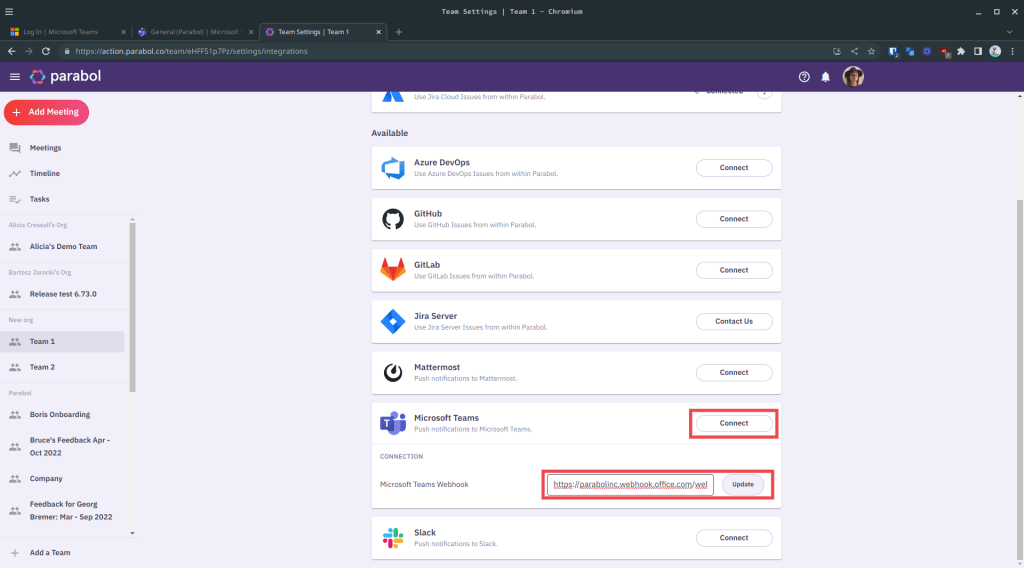
Task: Click Update next to the webhook field
Action: click(743, 484)
